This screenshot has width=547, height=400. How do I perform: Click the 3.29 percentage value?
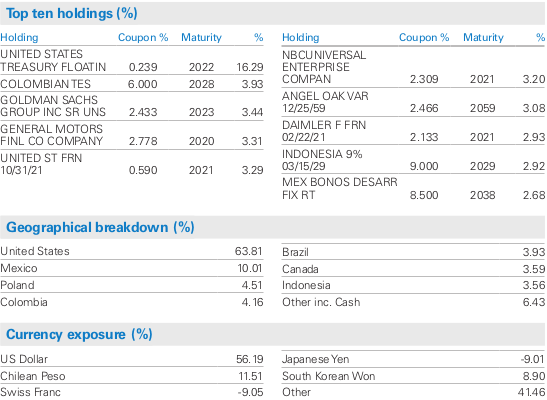pos(252,170)
